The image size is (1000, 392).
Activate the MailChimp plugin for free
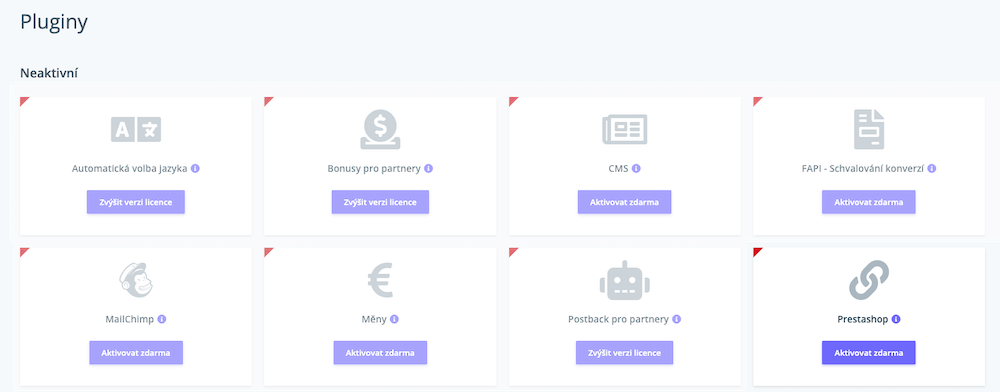pos(136,352)
